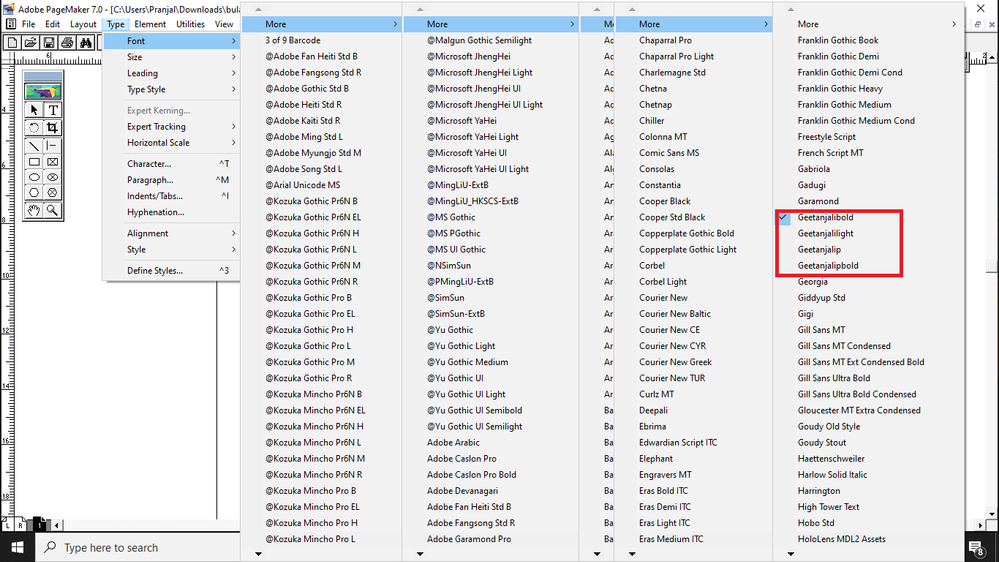Click the PageMaker logo in toolbox

pos(43,91)
